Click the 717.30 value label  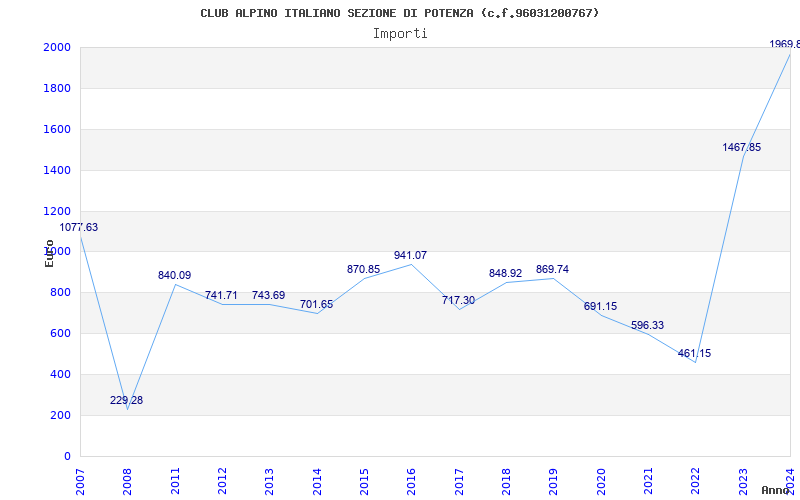tap(458, 301)
